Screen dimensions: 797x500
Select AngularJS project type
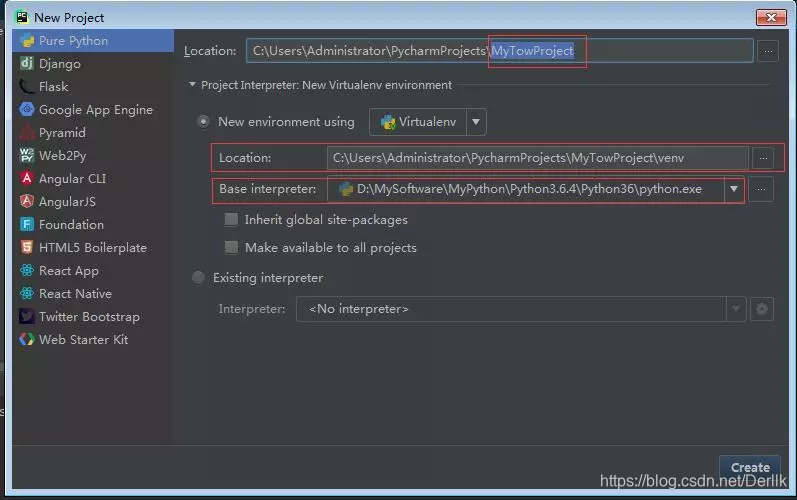(x=93, y=201)
